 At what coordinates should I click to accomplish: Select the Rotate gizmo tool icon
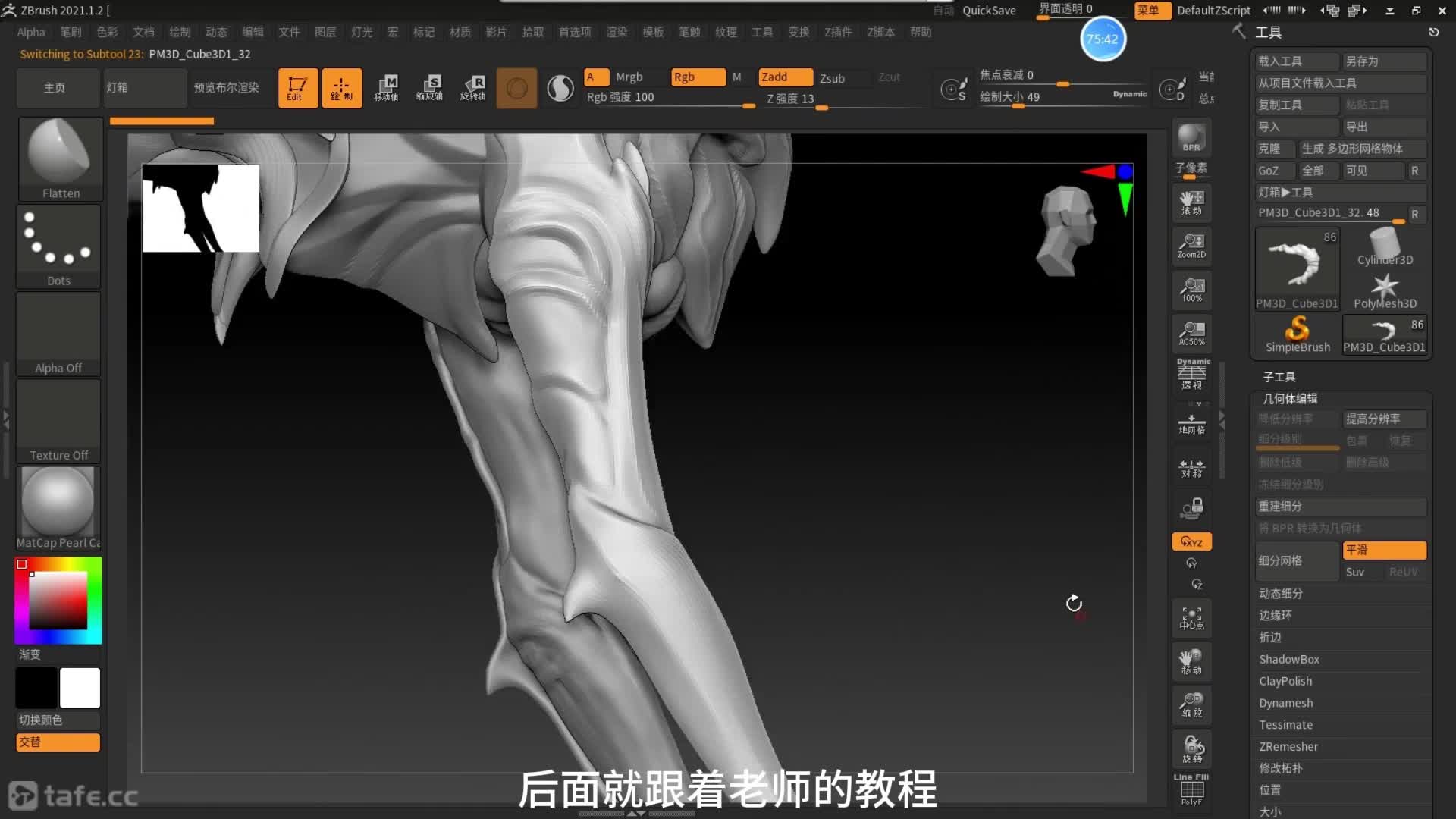473,88
